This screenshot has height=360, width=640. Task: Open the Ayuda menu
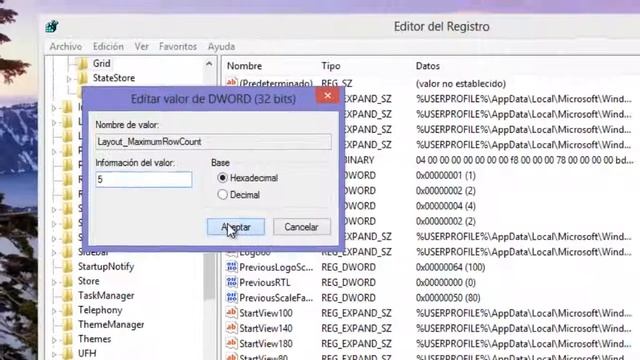tap(221, 47)
